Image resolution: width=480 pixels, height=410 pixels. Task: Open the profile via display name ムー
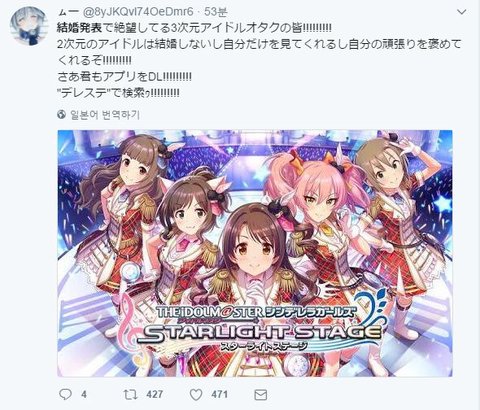tap(68, 12)
